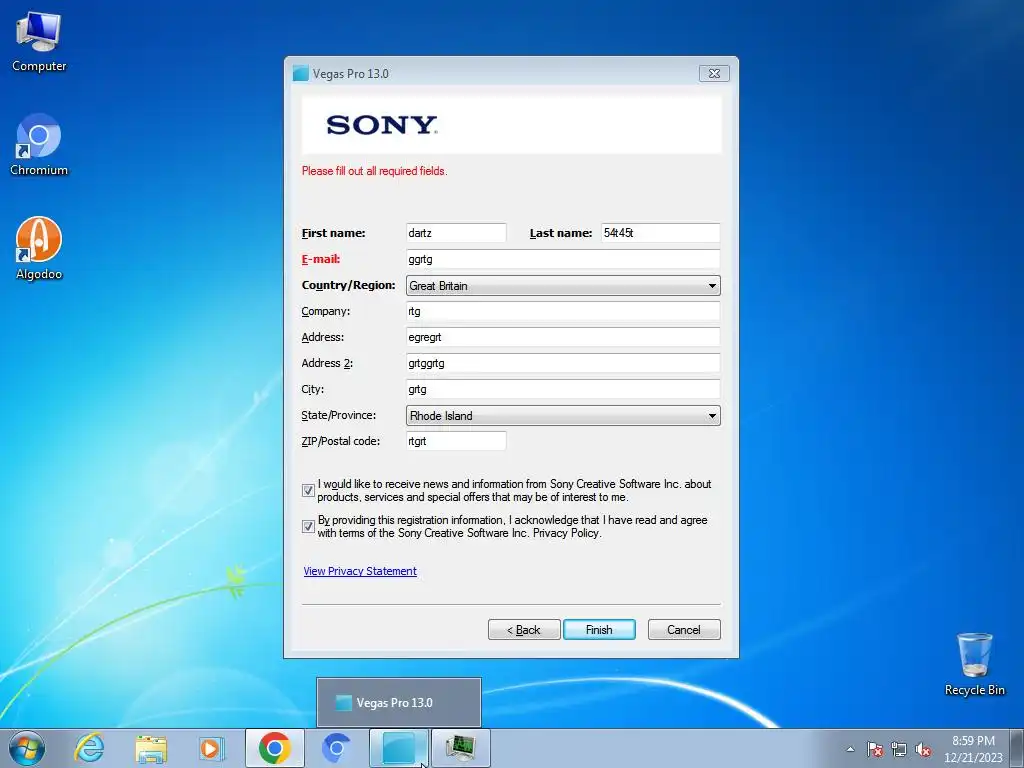Click the Back button

[524, 630]
